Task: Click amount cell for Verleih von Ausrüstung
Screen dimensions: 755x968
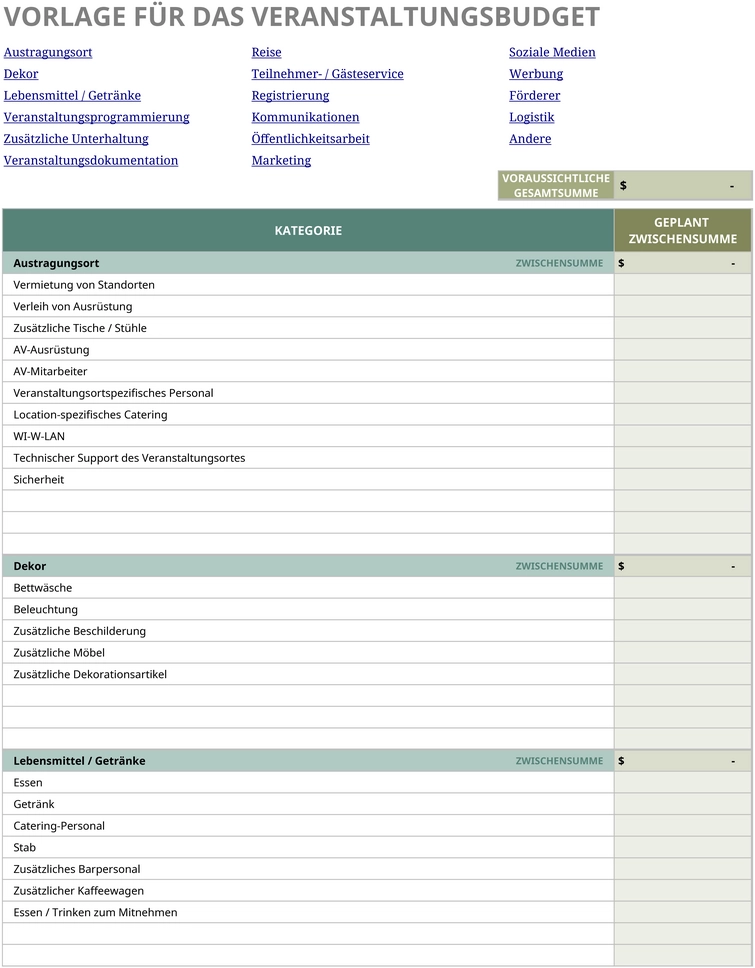Action: click(x=683, y=306)
